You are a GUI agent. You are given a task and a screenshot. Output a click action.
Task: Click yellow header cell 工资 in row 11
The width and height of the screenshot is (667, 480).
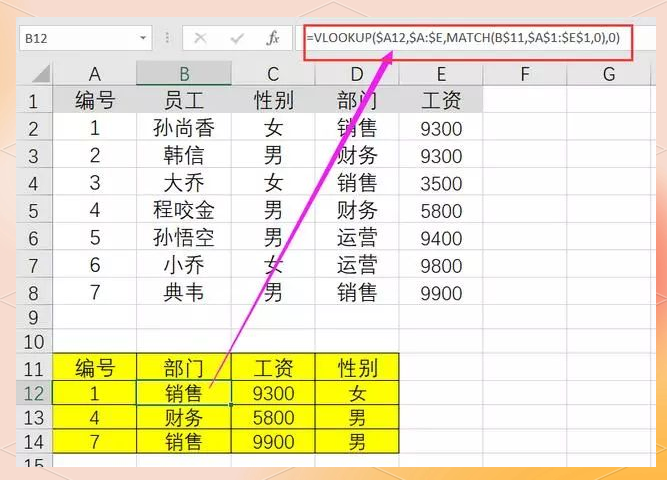(273, 368)
